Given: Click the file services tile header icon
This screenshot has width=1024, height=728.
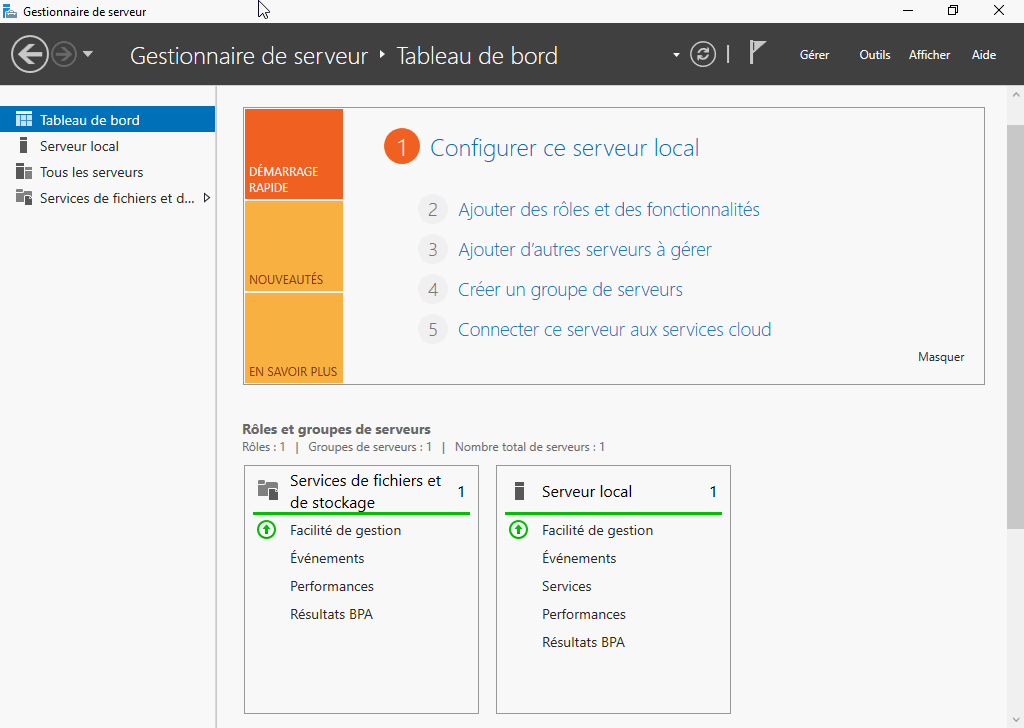Looking at the screenshot, I should coord(267,490).
